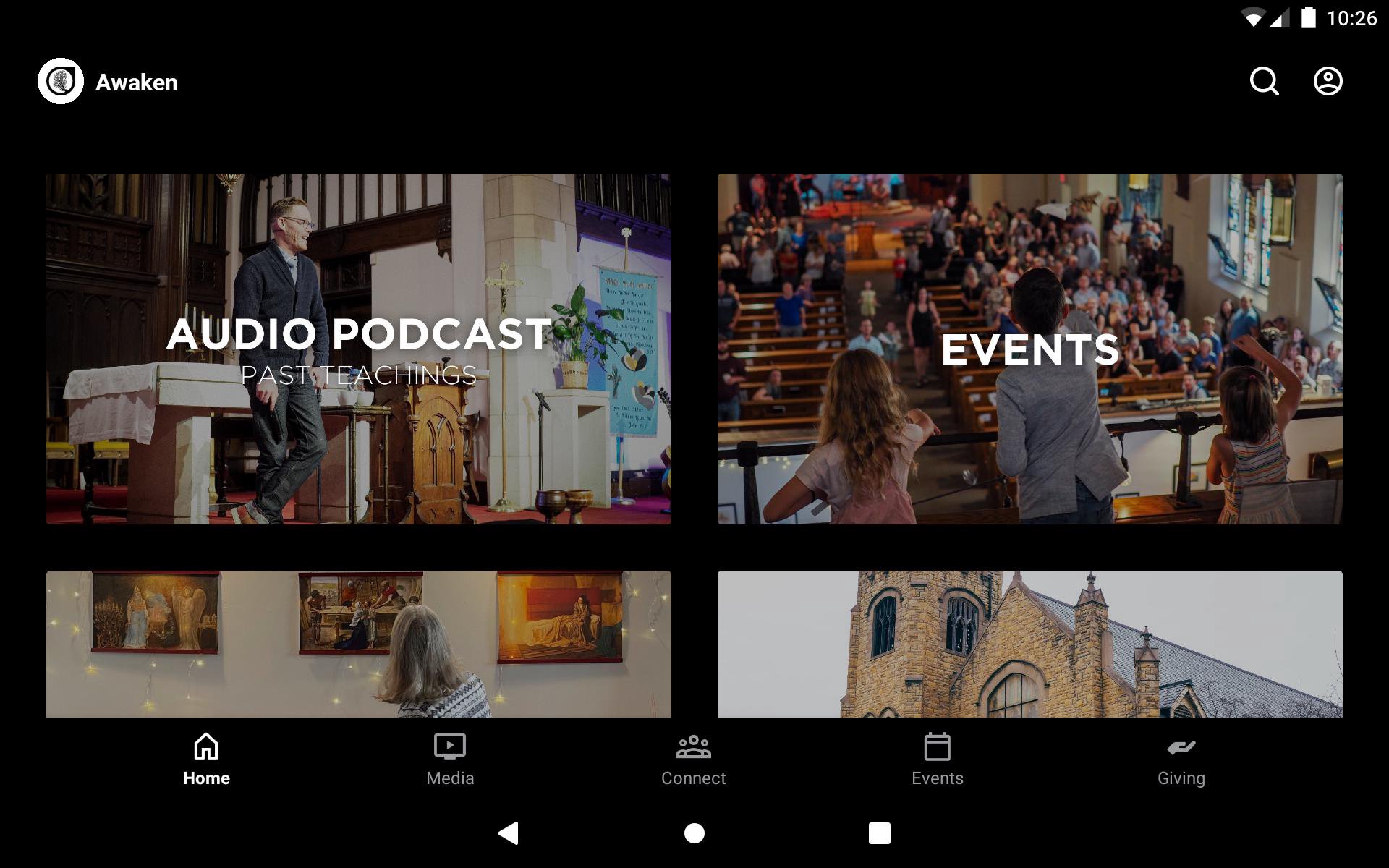Open the search magnifier icon
Screen dimensions: 1389x868
coord(1264,81)
